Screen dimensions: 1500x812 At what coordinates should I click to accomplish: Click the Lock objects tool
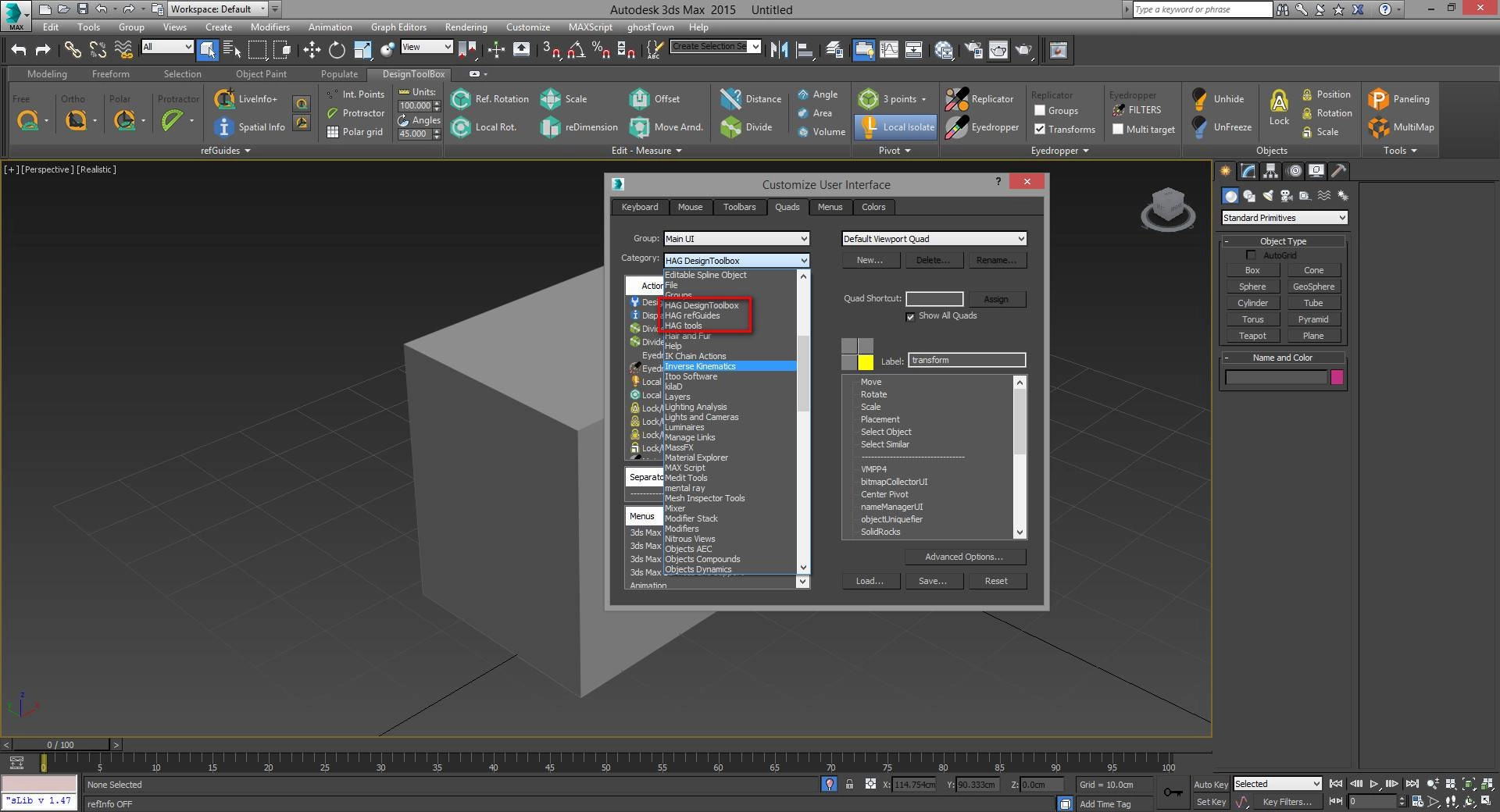click(x=1279, y=107)
